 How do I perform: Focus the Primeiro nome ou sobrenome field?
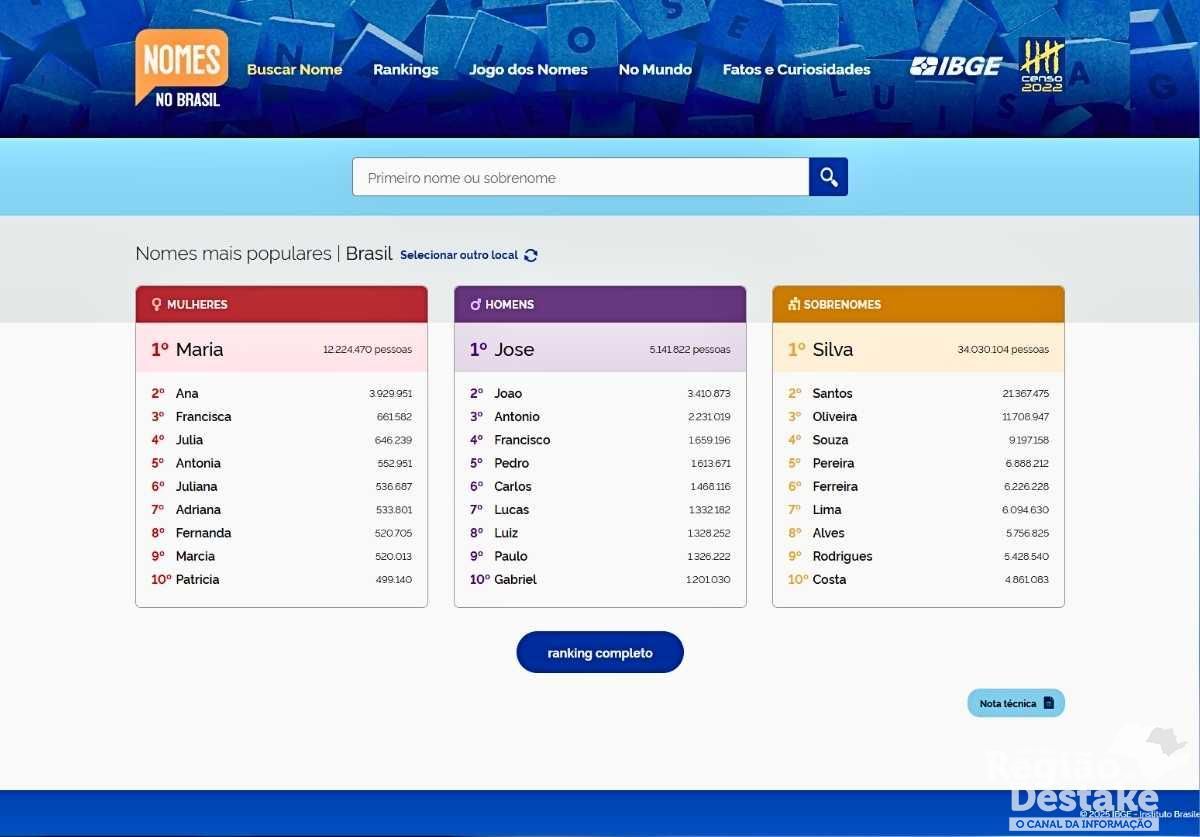[x=580, y=177]
